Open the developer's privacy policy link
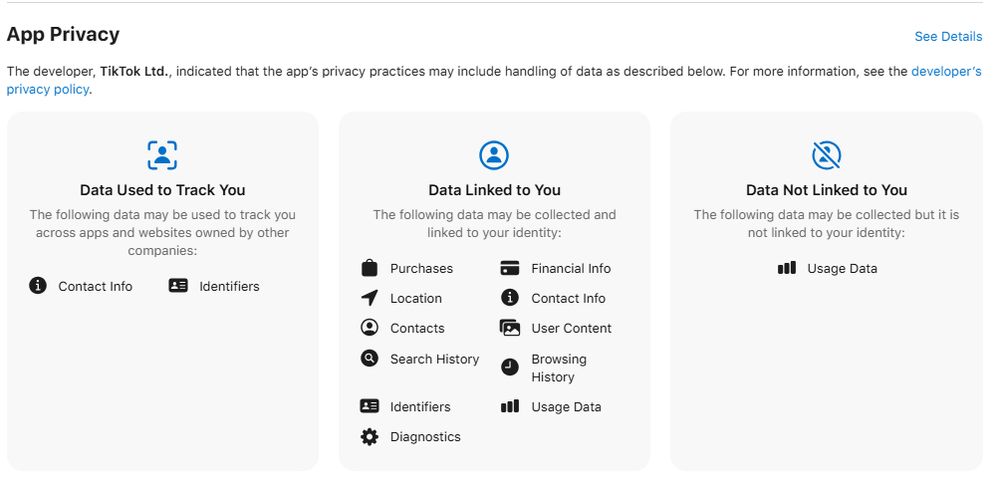The height and width of the screenshot is (486, 1000). point(945,72)
